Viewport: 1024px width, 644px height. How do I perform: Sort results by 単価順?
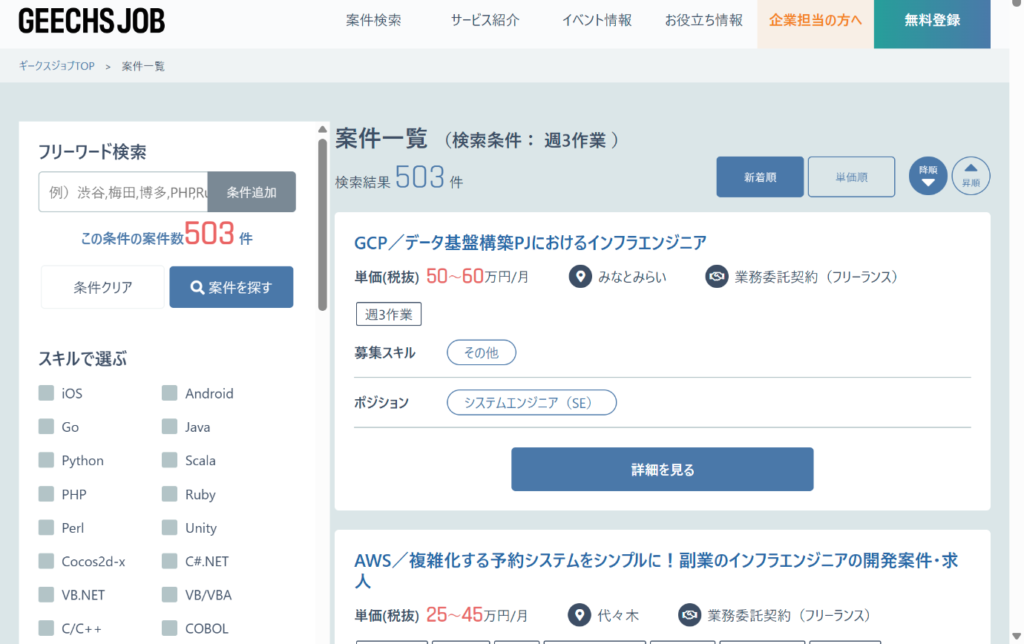(852, 177)
